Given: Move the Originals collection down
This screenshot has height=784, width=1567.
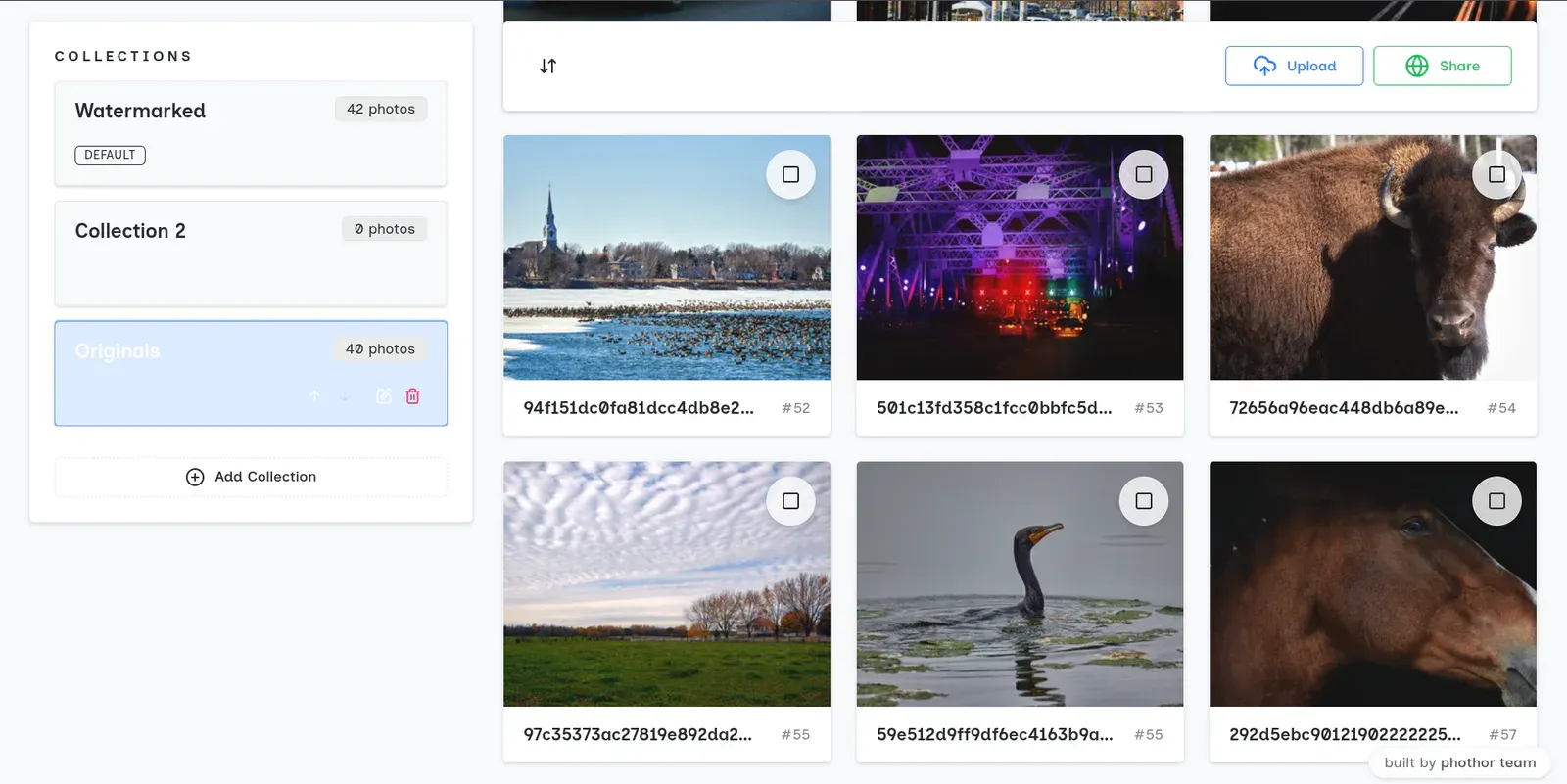Looking at the screenshot, I should [345, 396].
